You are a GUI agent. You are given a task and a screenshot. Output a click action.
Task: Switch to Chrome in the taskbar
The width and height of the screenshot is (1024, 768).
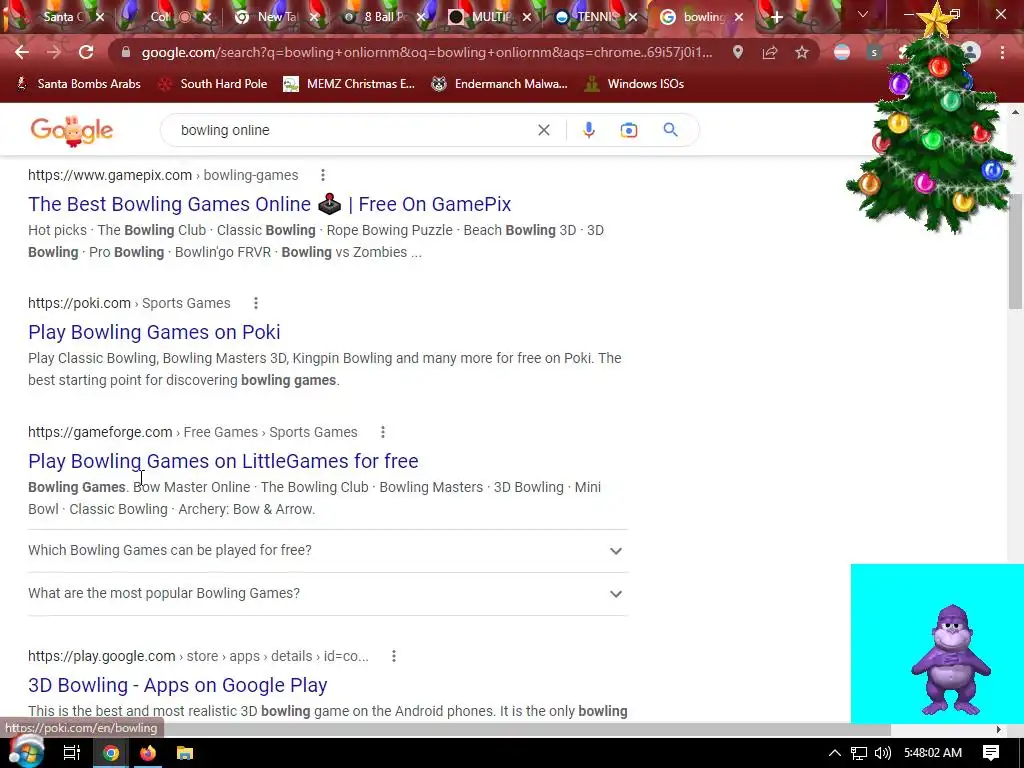[x=111, y=753]
